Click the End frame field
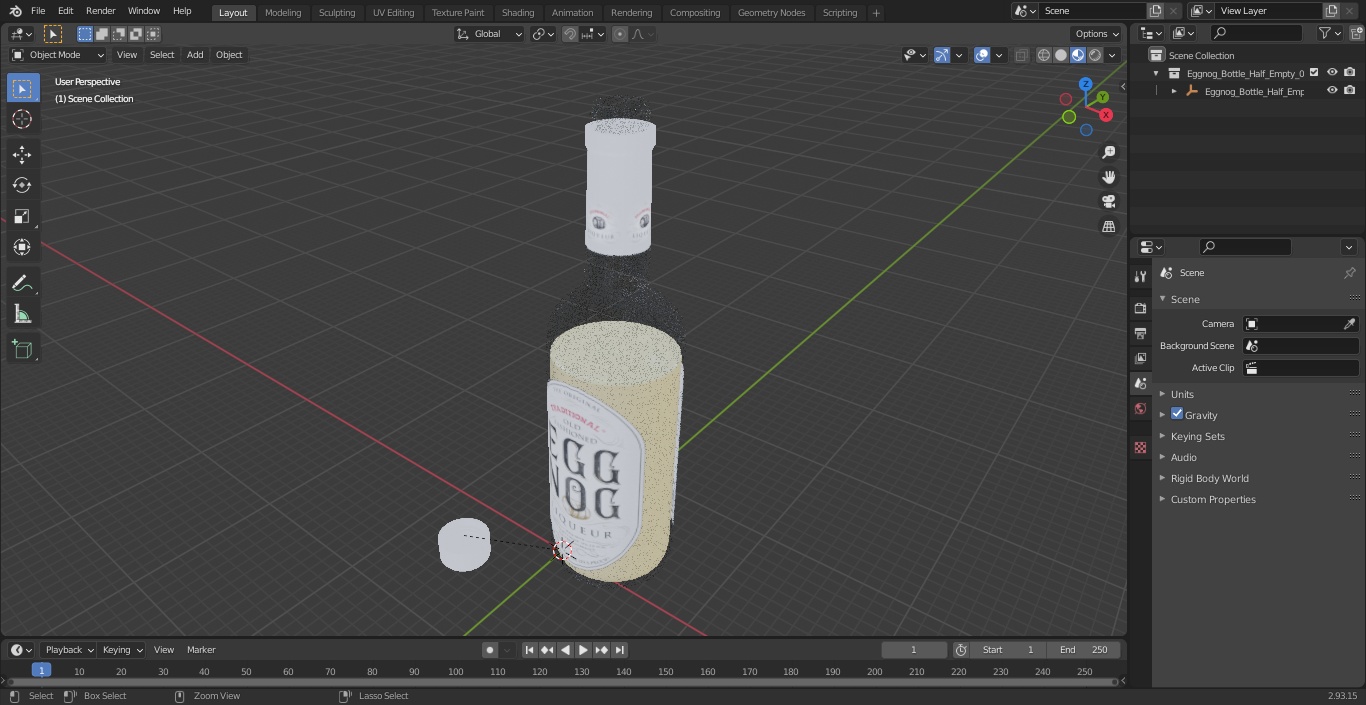Screen dimensions: 1366x705 (1084, 650)
